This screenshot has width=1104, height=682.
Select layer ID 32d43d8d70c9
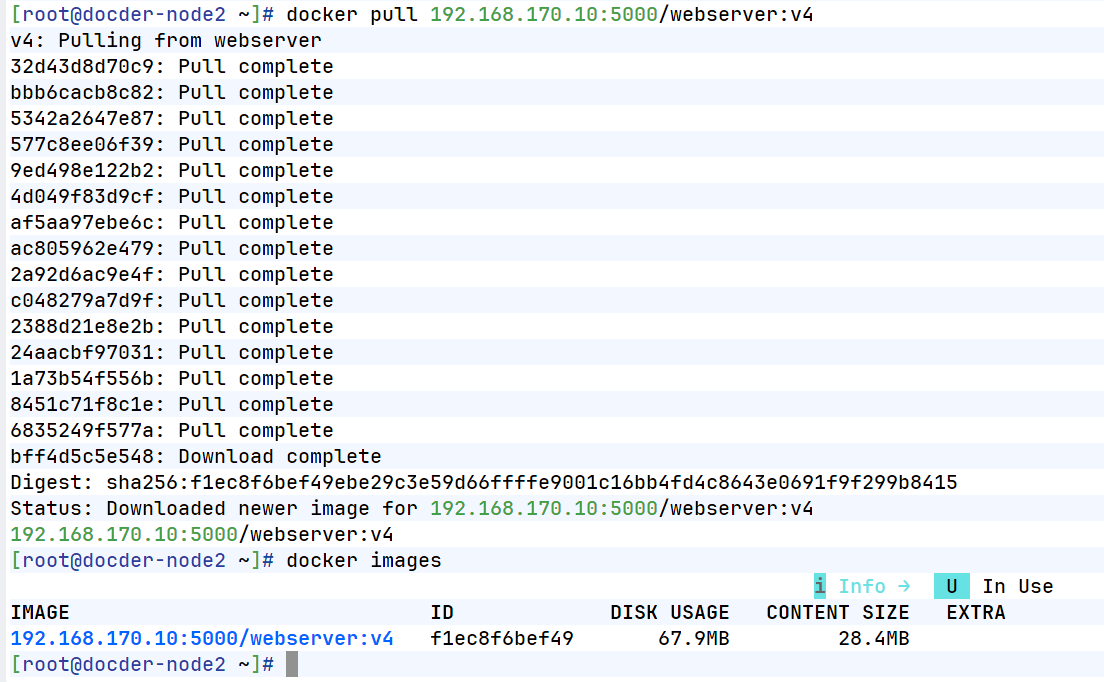click(x=82, y=66)
